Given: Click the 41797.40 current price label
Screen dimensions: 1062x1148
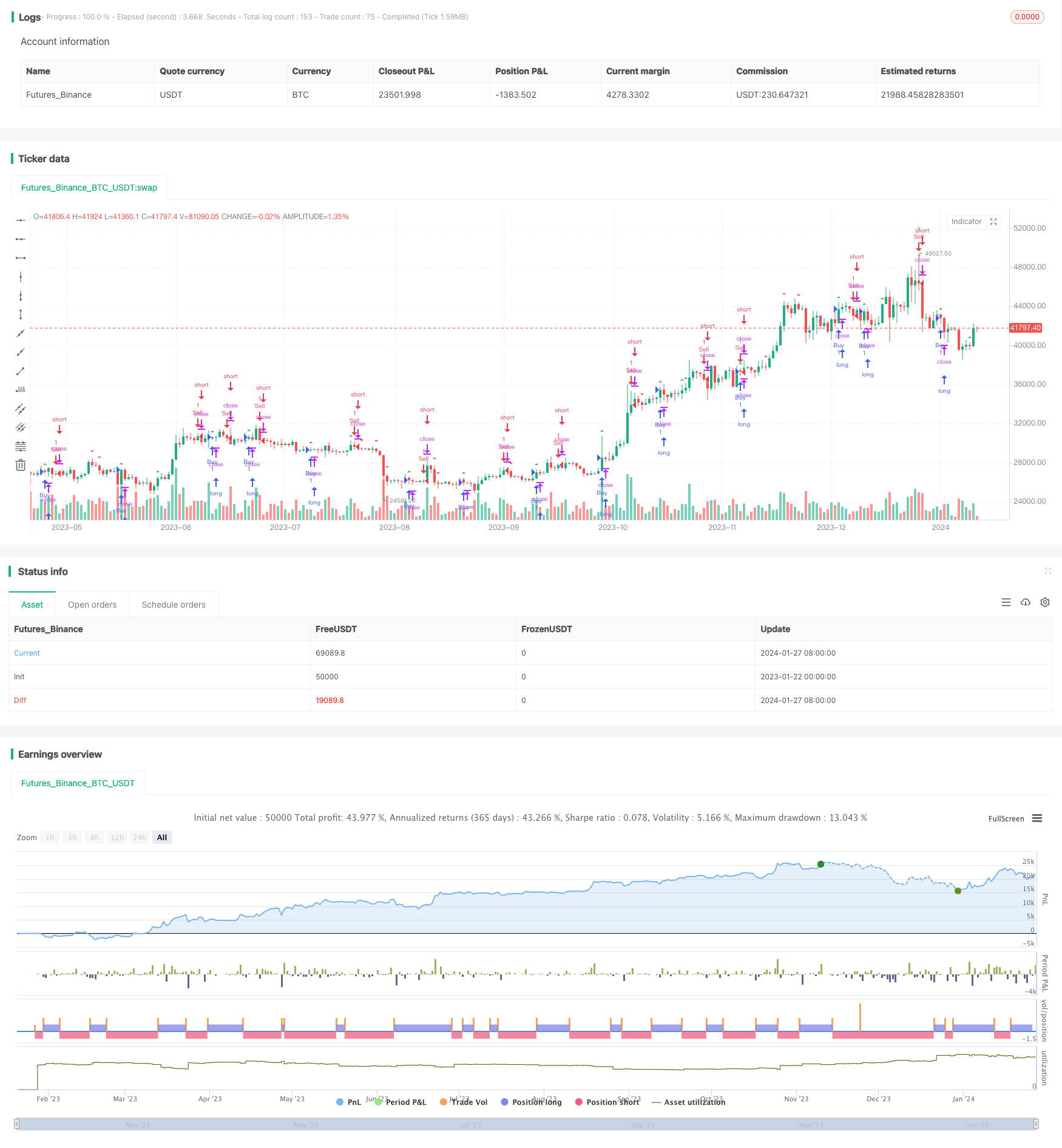Looking at the screenshot, I should coord(1026,328).
